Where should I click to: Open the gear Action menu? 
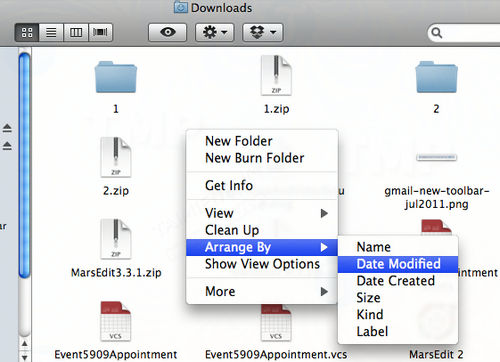pos(215,32)
